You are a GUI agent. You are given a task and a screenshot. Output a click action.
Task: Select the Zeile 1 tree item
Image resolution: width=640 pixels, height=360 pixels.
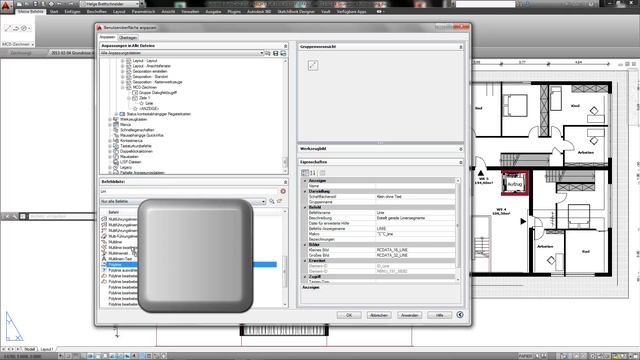(144, 98)
